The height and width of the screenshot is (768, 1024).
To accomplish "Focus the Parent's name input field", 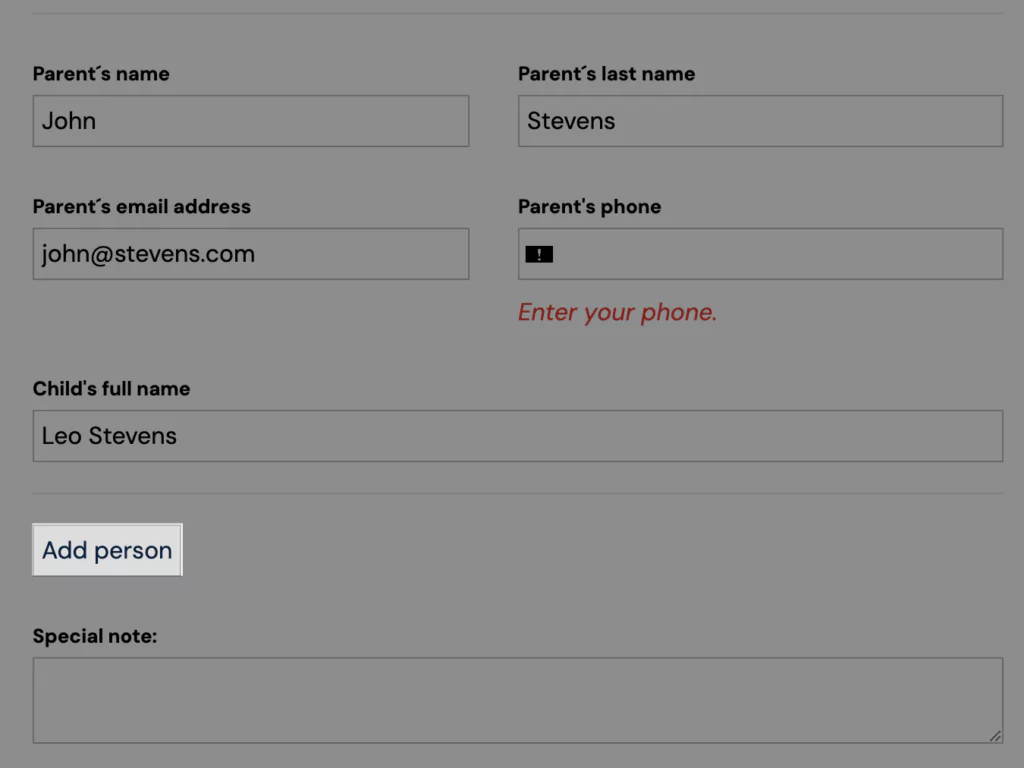I will 251,121.
